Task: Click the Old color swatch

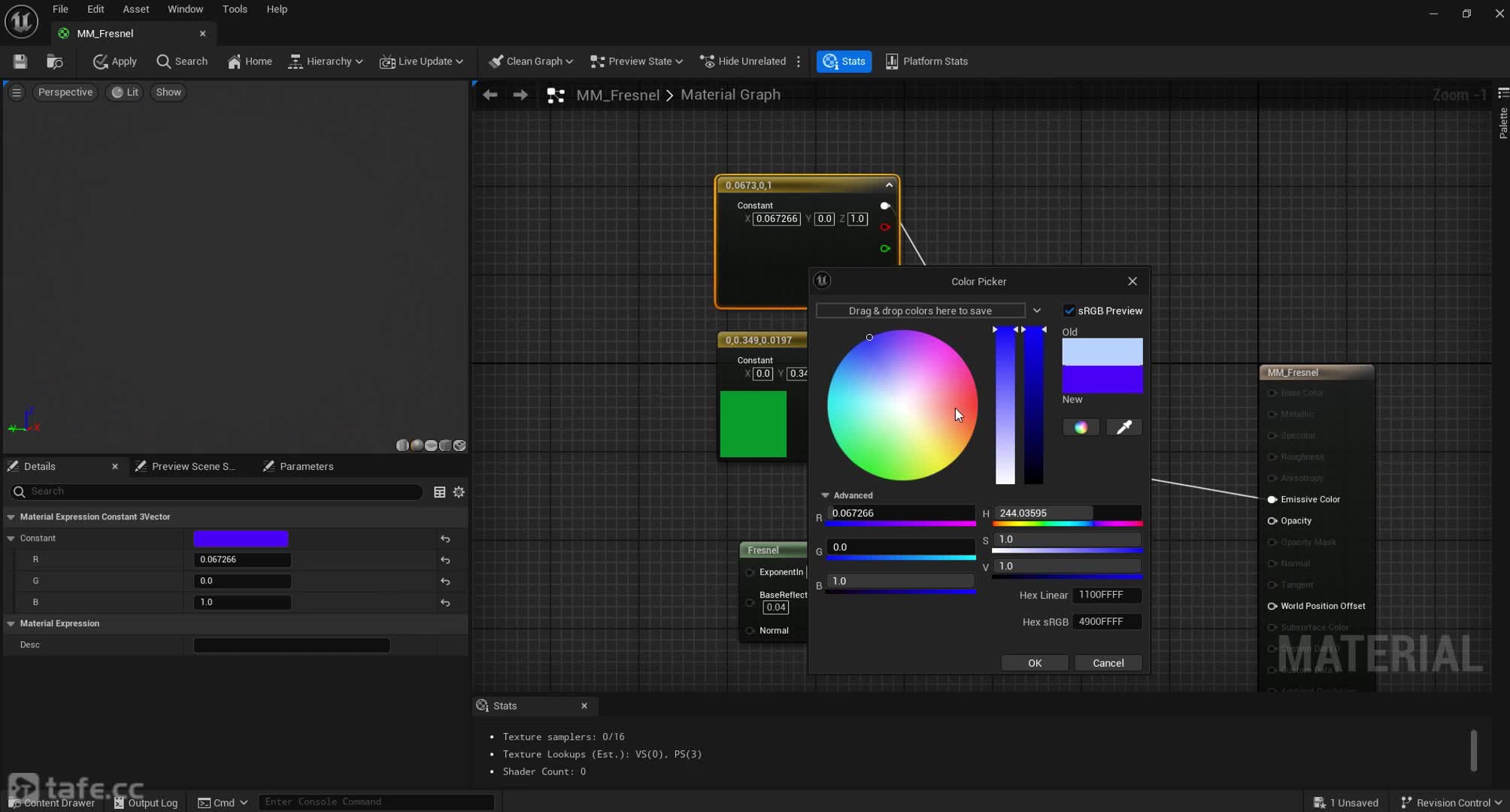Action: click(1102, 352)
